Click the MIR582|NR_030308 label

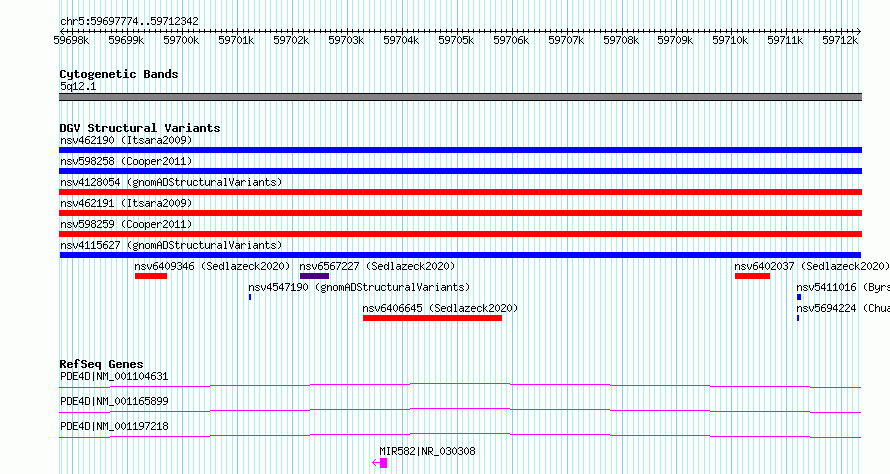[x=427, y=451]
